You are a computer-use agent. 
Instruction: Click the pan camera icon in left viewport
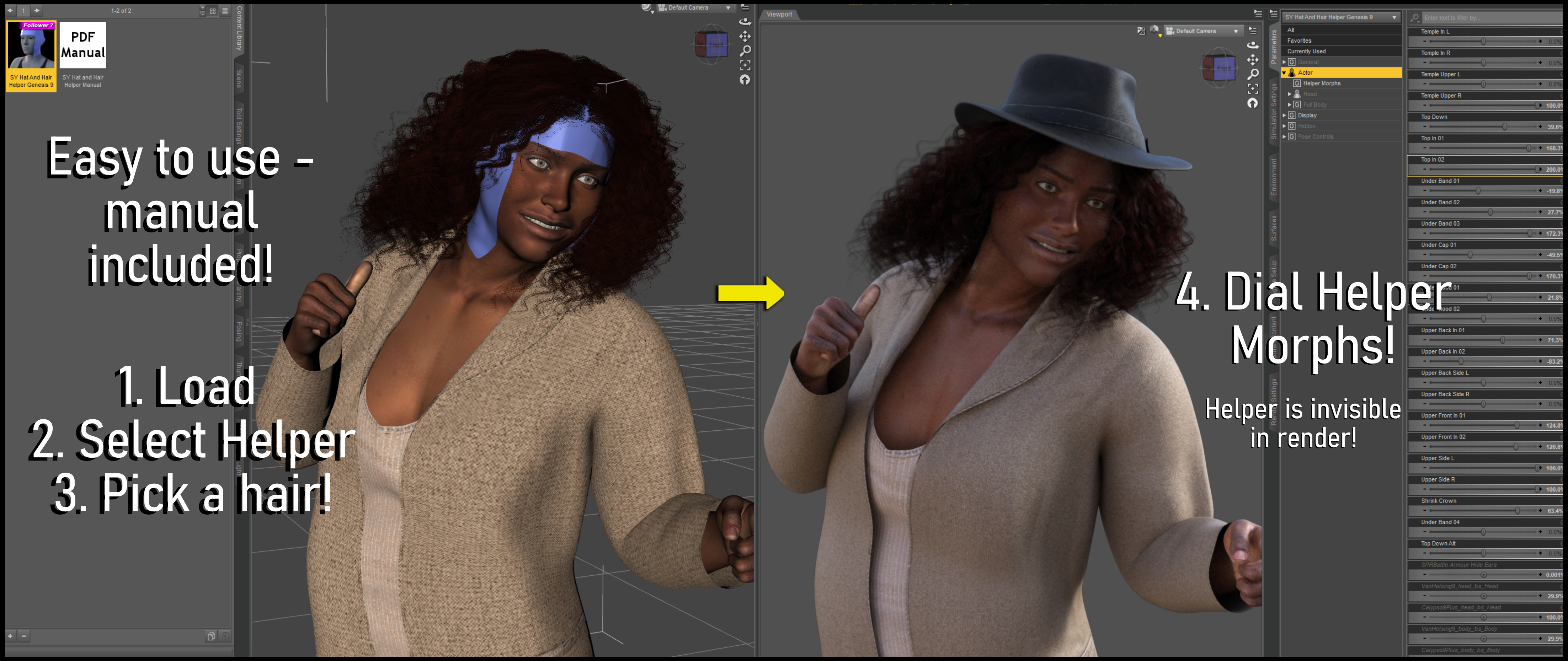(x=745, y=36)
